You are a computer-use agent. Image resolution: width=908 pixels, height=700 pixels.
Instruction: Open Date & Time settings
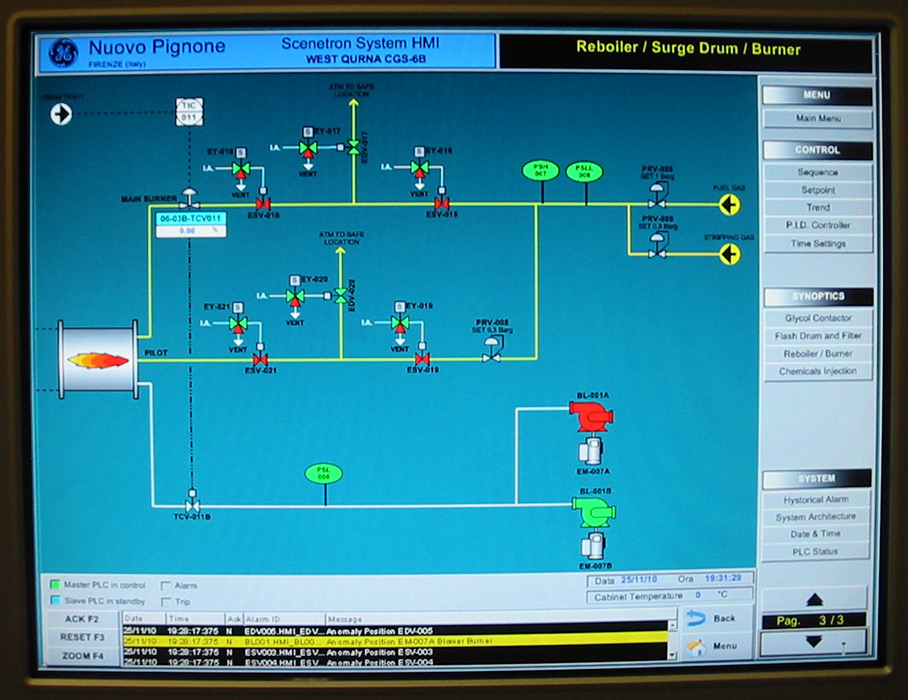(816, 534)
